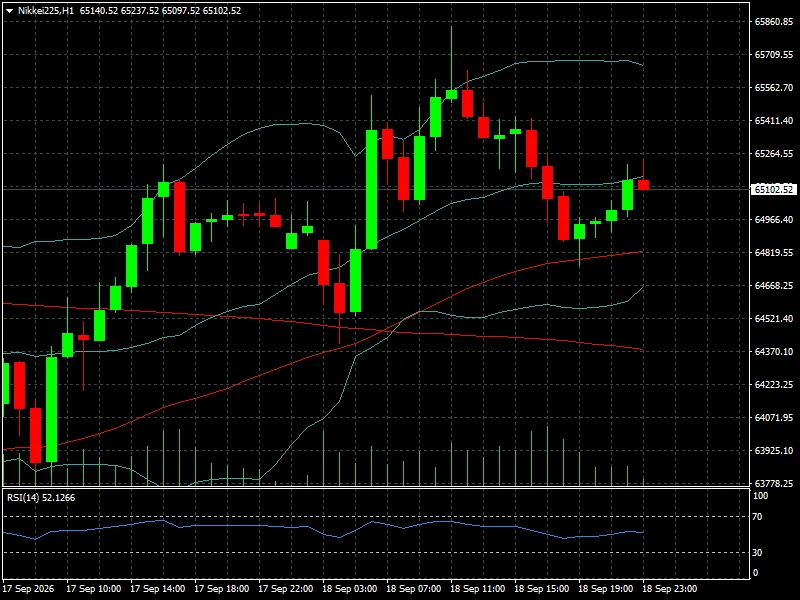
Task: Click the RSI 30 level scale label
Action: tap(757, 553)
